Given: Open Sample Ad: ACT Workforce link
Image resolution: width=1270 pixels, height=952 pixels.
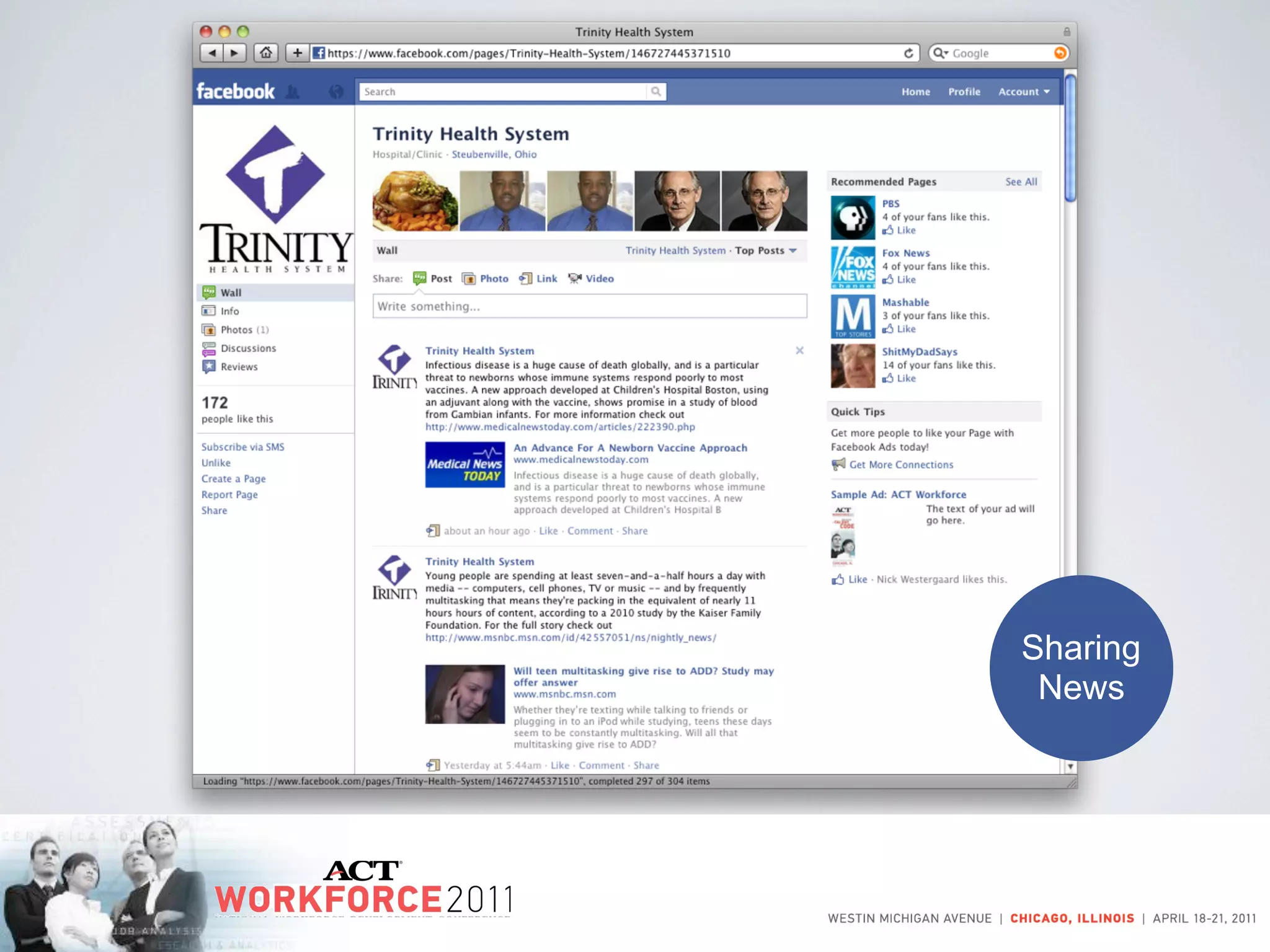Looking at the screenshot, I should click(899, 495).
